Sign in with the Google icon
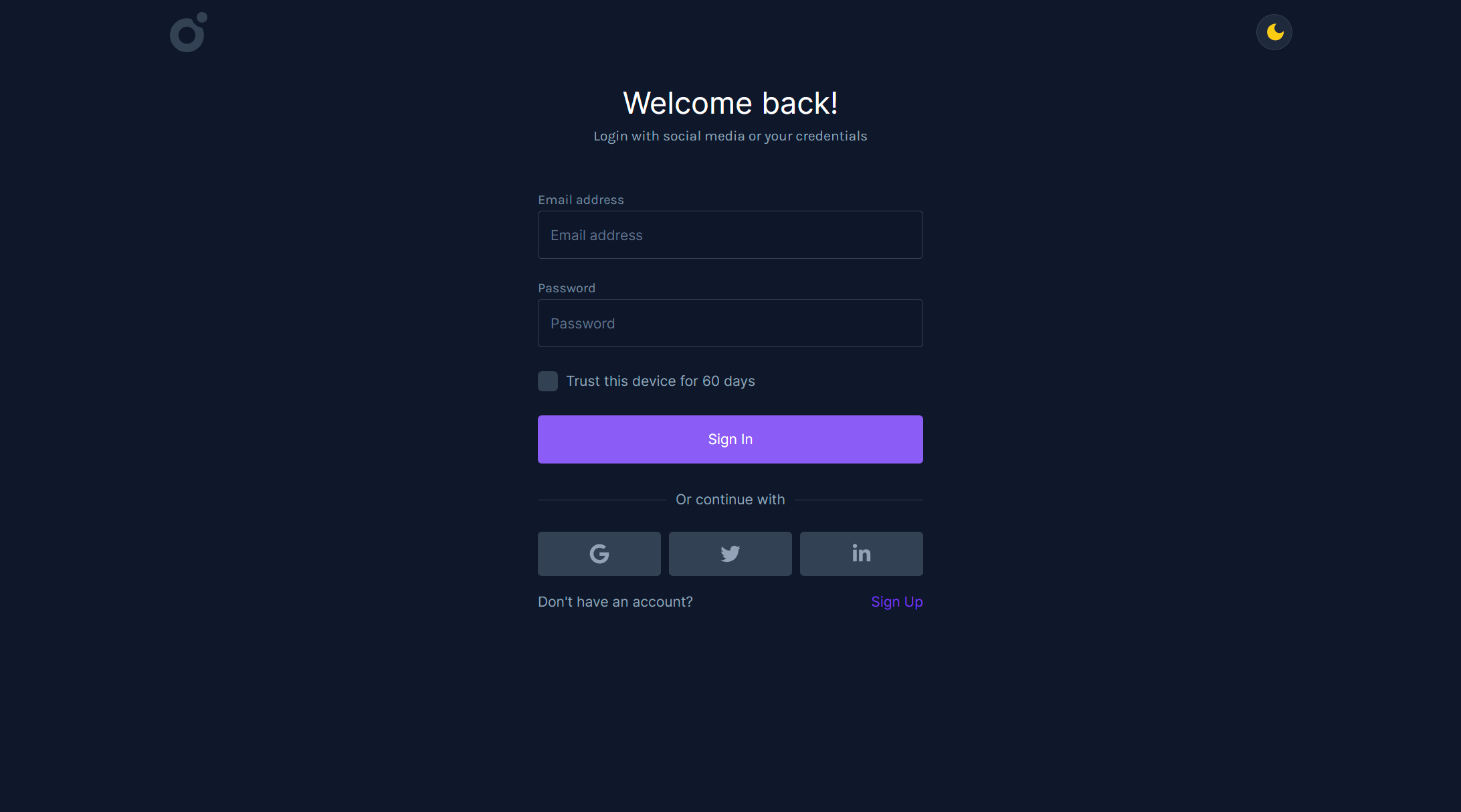 point(599,554)
